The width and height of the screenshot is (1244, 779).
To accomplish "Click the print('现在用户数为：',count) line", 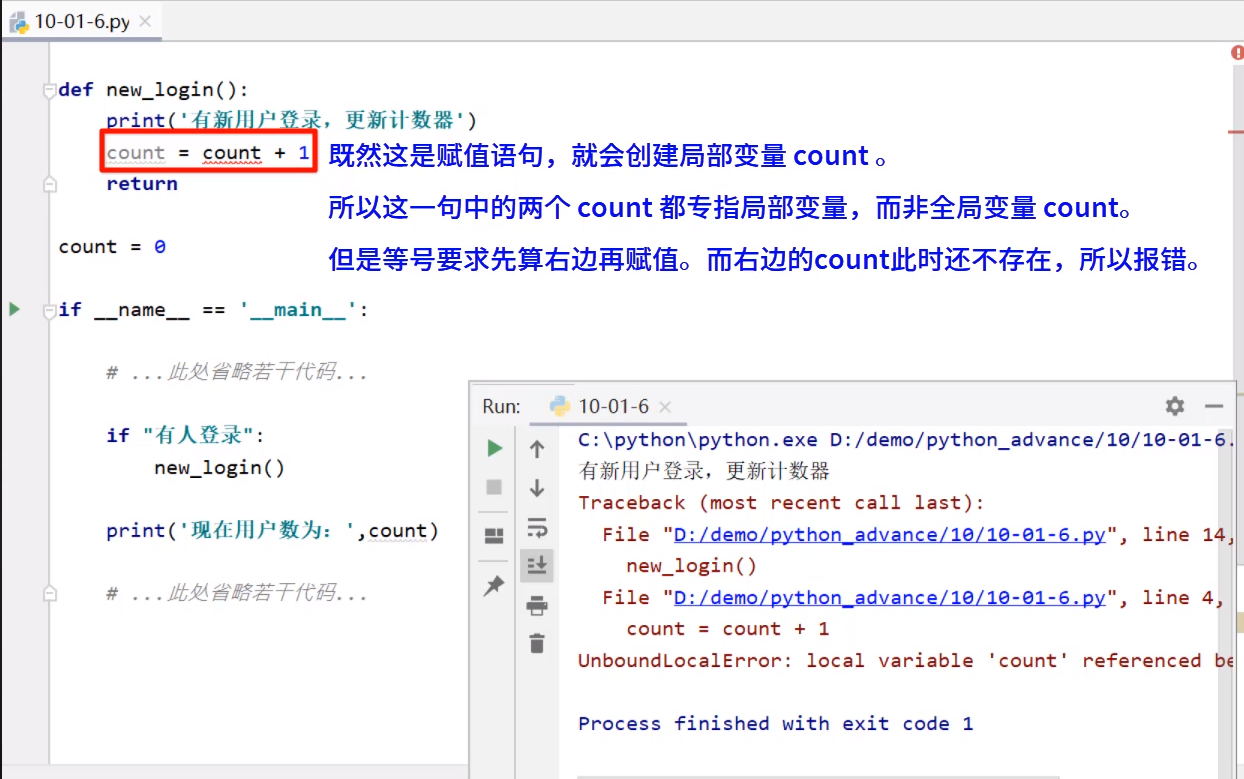I will click(x=272, y=531).
